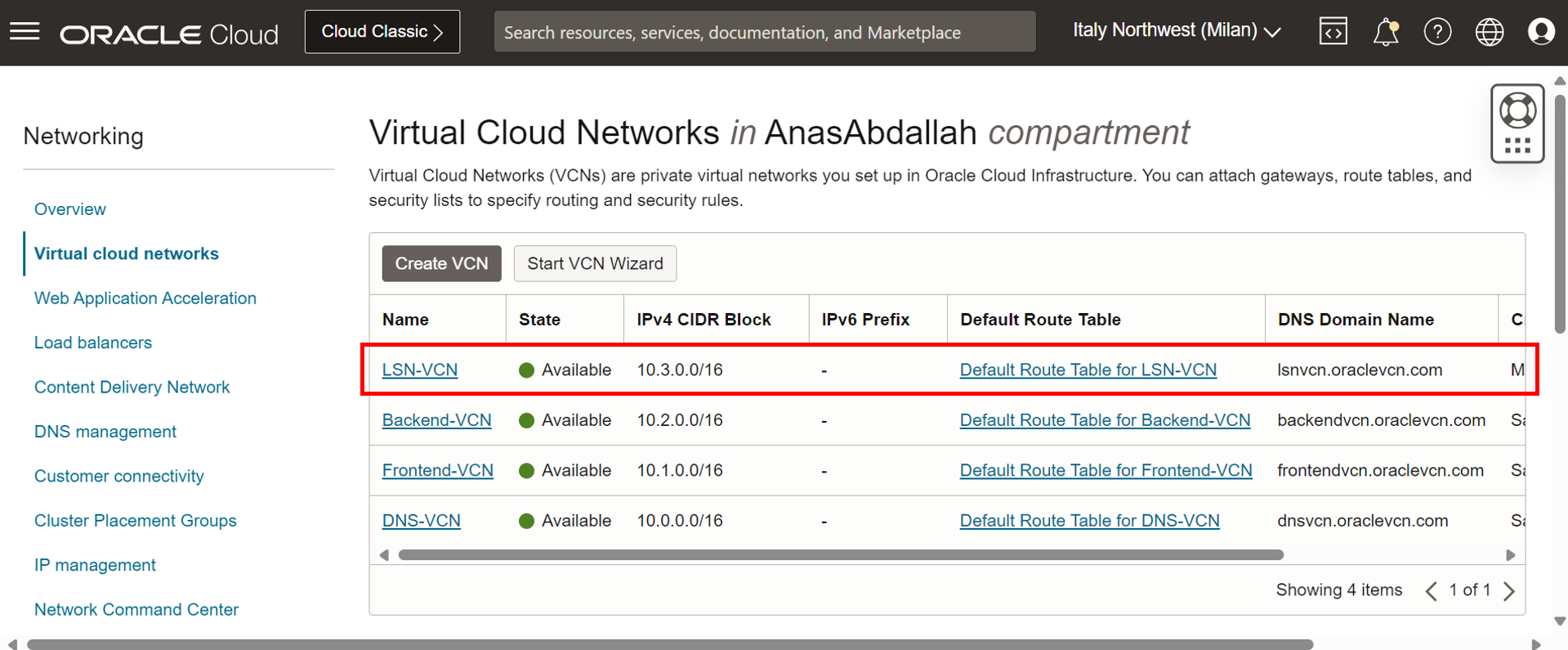Screen dimensions: 1568x650
Task: Click the Create VCN button
Action: (441, 263)
